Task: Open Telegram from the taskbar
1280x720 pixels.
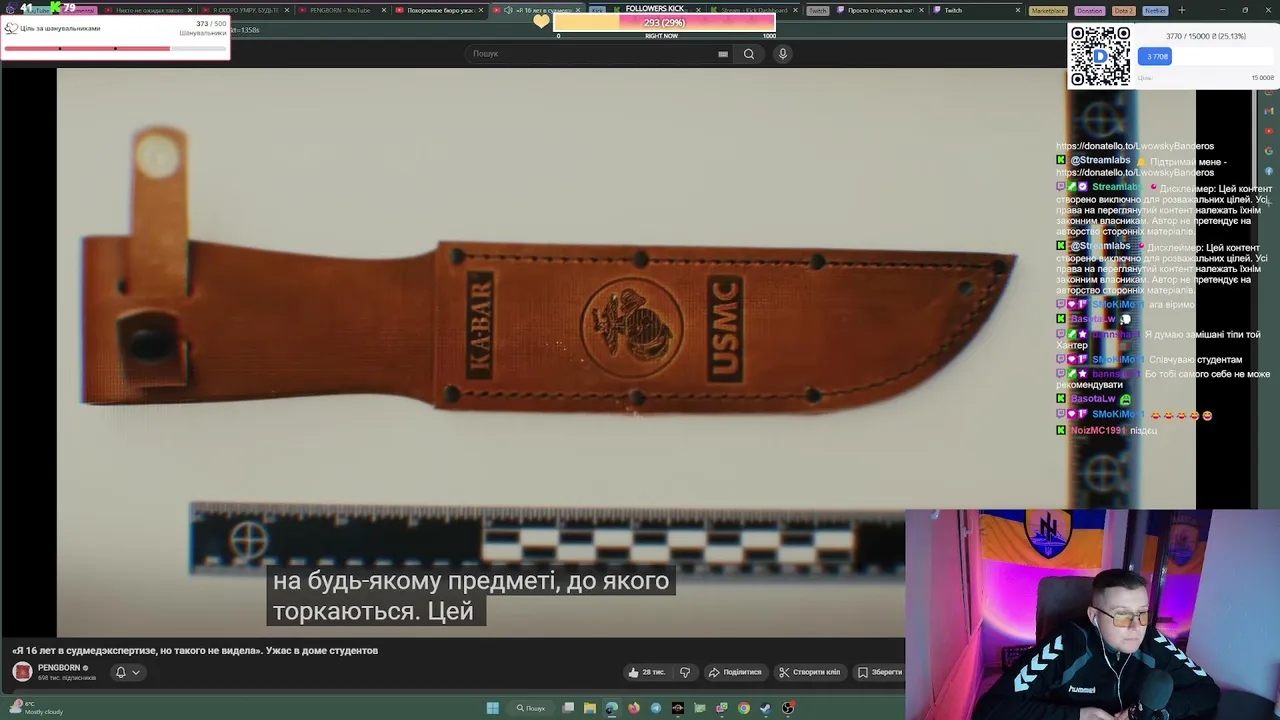Action: pos(656,708)
